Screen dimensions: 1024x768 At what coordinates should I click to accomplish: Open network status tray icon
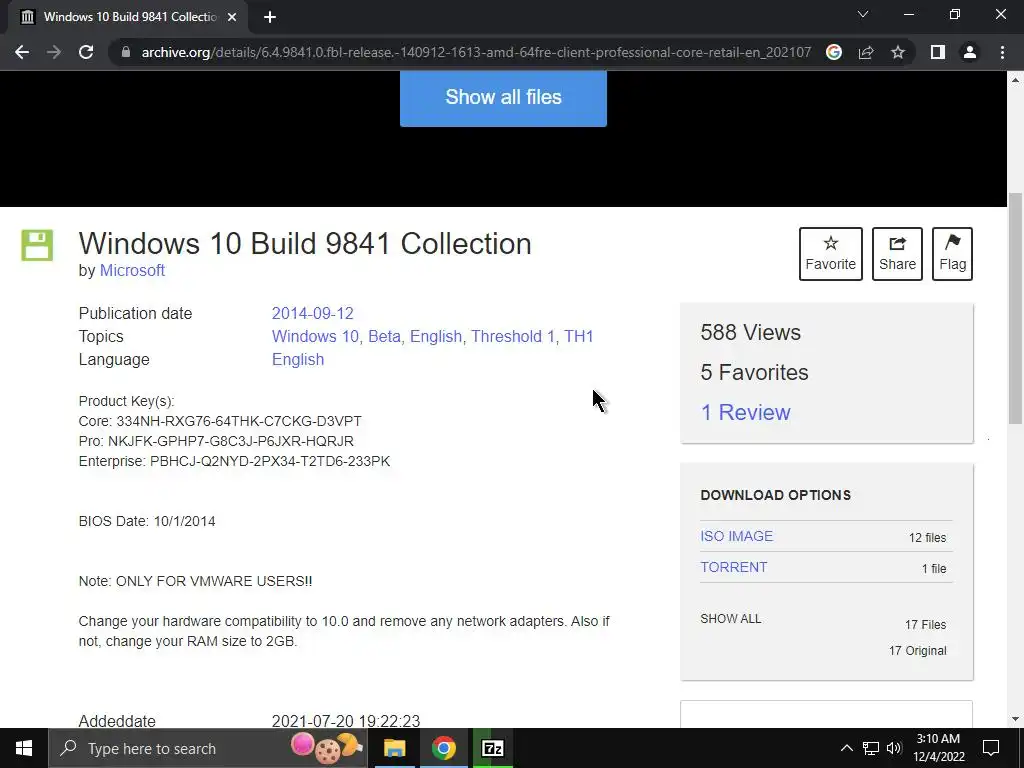point(871,748)
